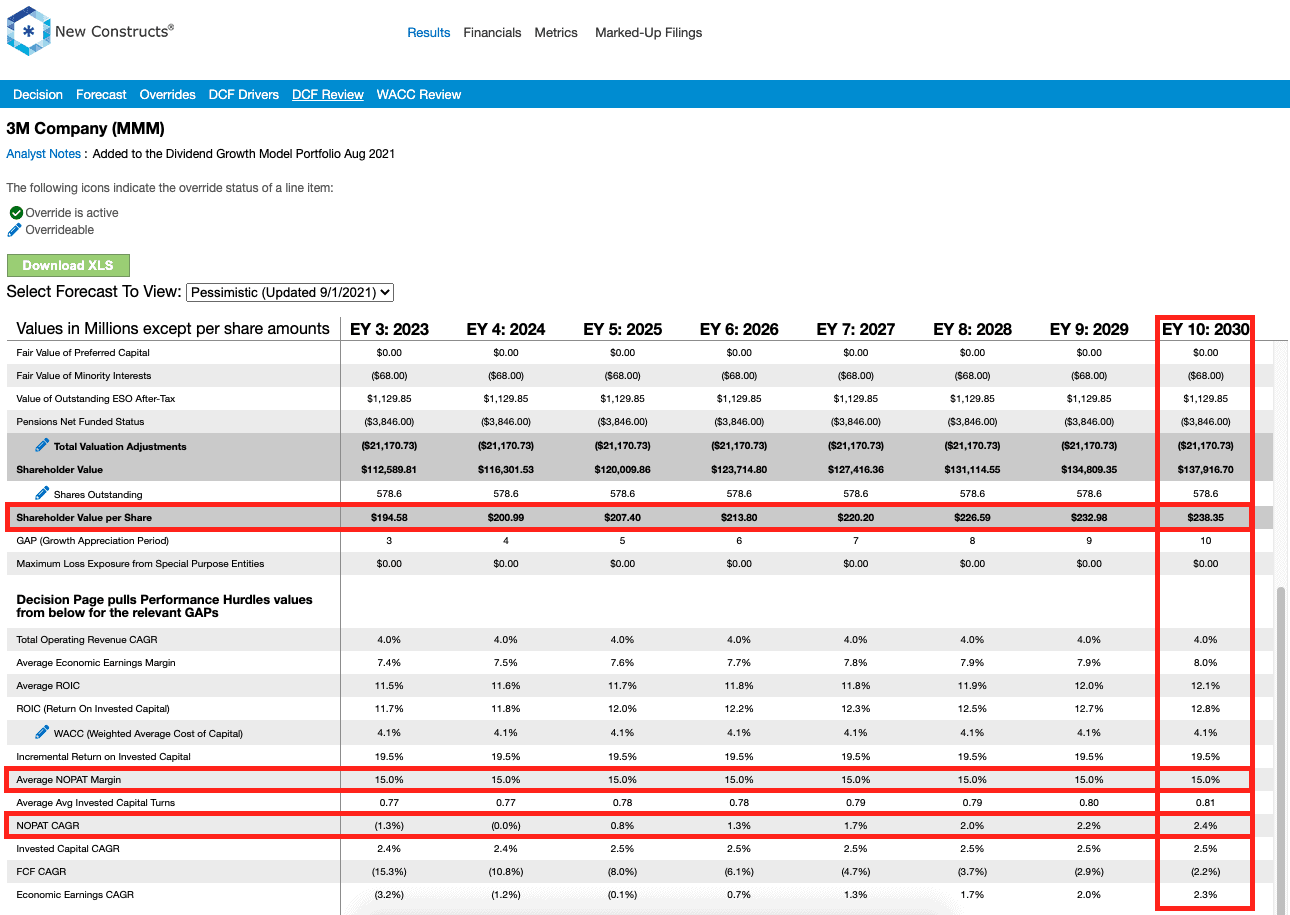
Task: Click the WACC (Weighted Average Cost of Capital) label
Action: pyautogui.click(x=148, y=733)
